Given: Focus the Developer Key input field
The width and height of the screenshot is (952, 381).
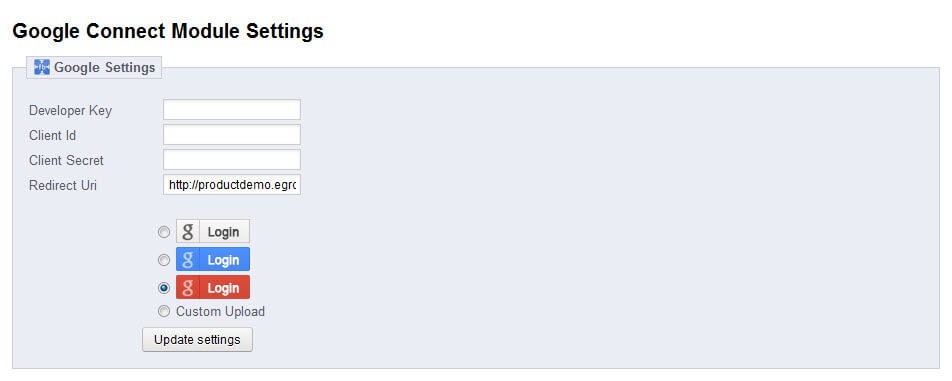Looking at the screenshot, I should (x=232, y=110).
